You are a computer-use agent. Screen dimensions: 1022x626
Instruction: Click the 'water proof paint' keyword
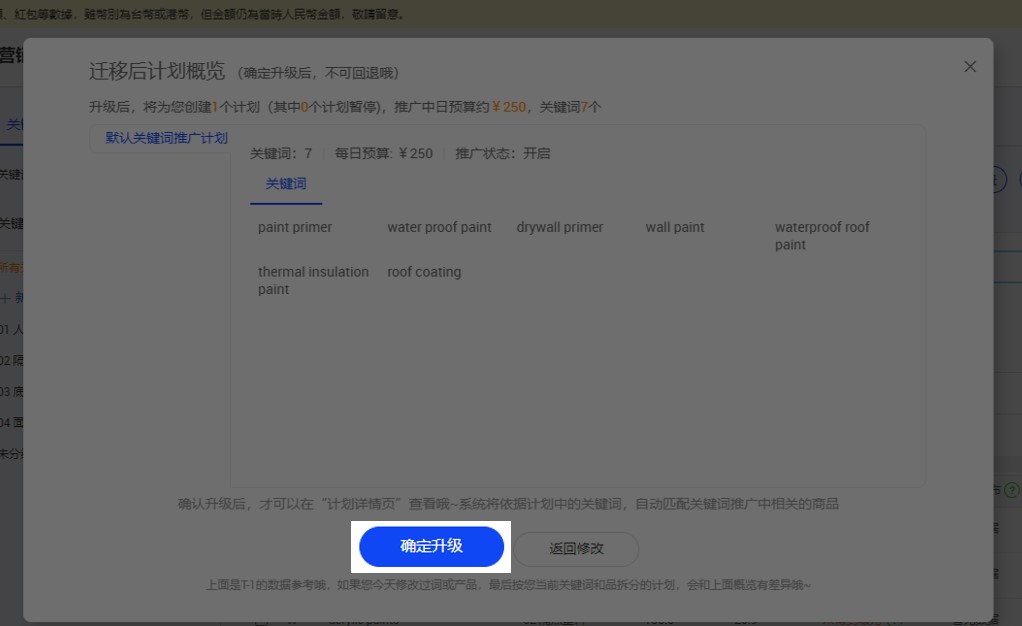439,228
